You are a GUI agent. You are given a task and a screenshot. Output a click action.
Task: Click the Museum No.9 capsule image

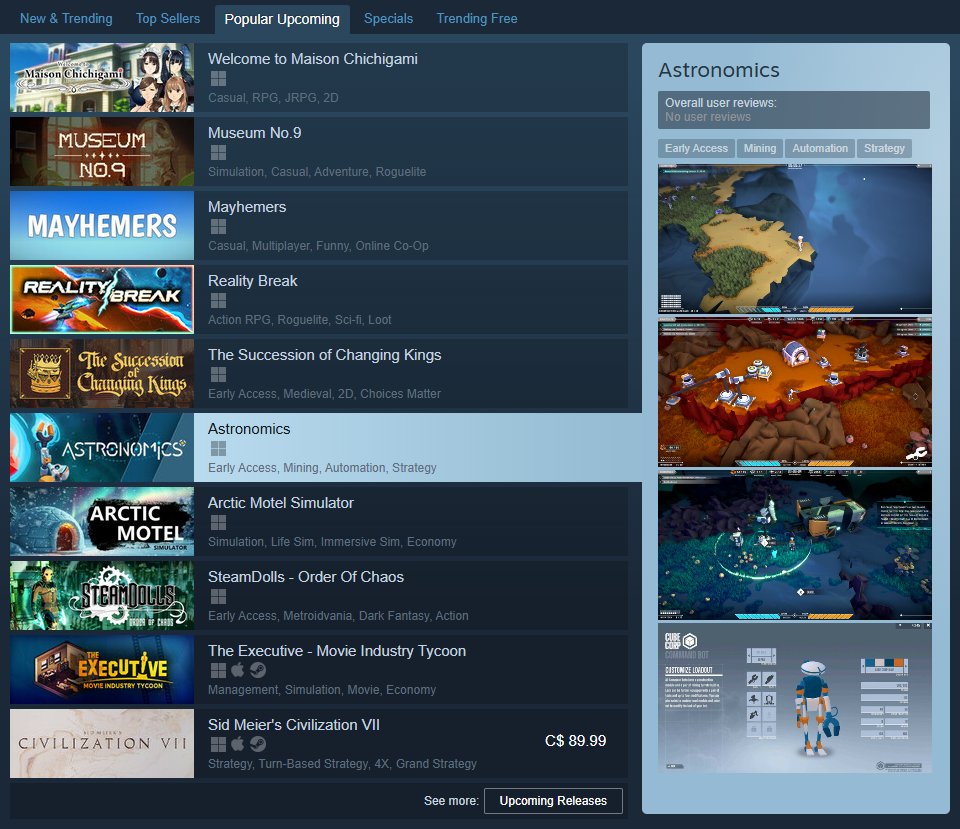102,152
